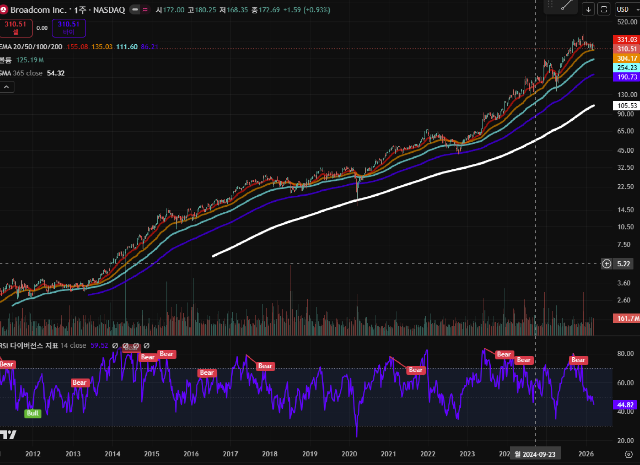
Task: Click the red 161.7M volume scale label
Action: [x=627, y=318]
